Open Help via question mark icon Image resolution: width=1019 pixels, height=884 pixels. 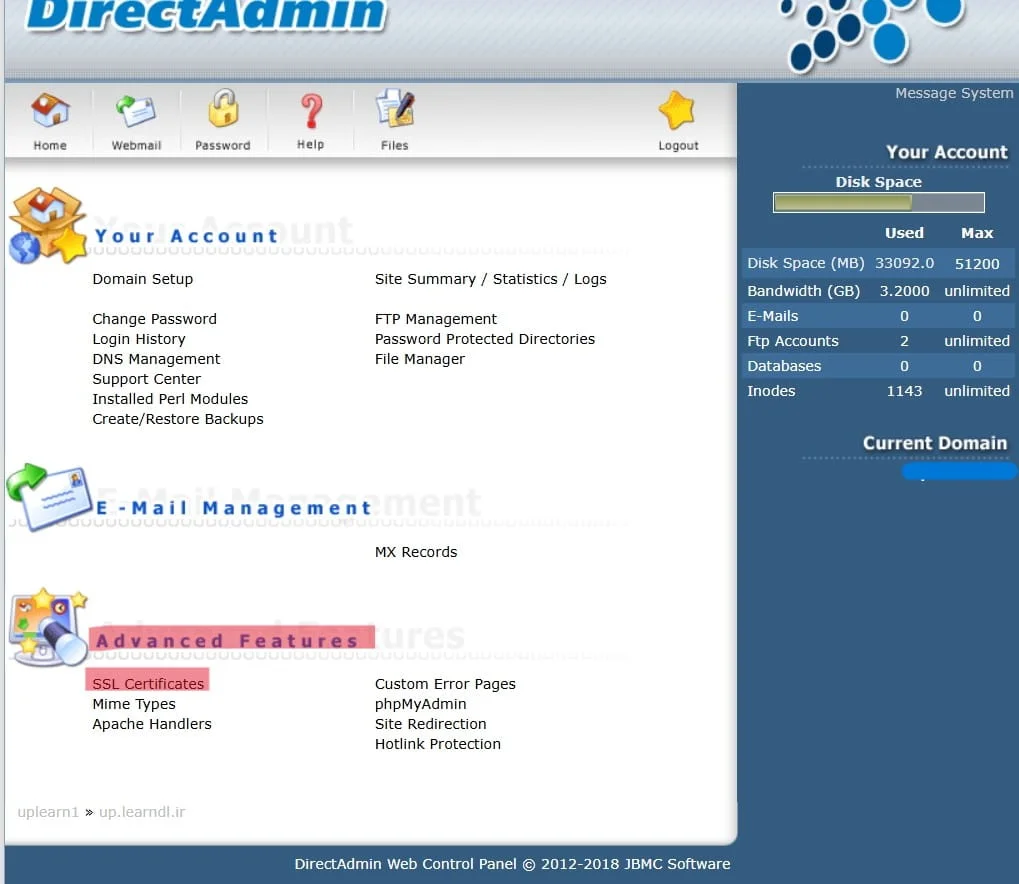pyautogui.click(x=310, y=111)
